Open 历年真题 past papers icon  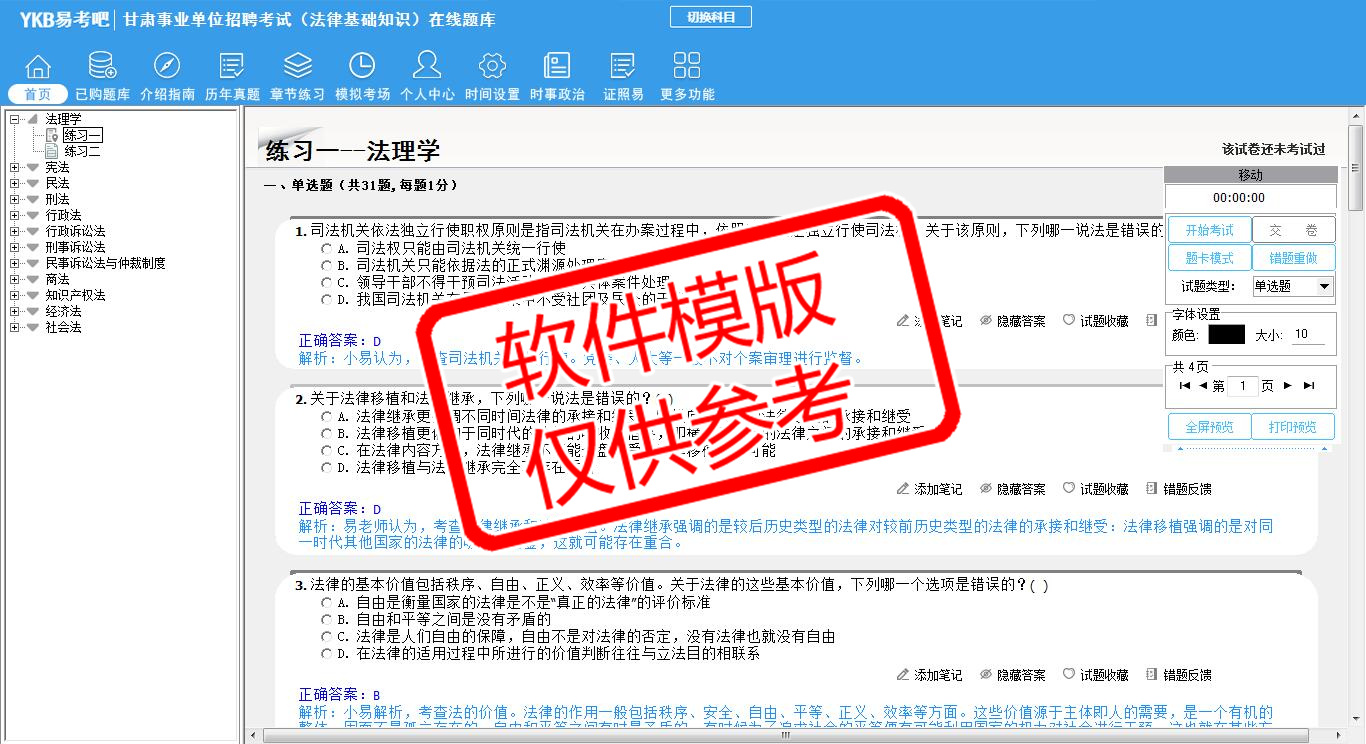232,67
